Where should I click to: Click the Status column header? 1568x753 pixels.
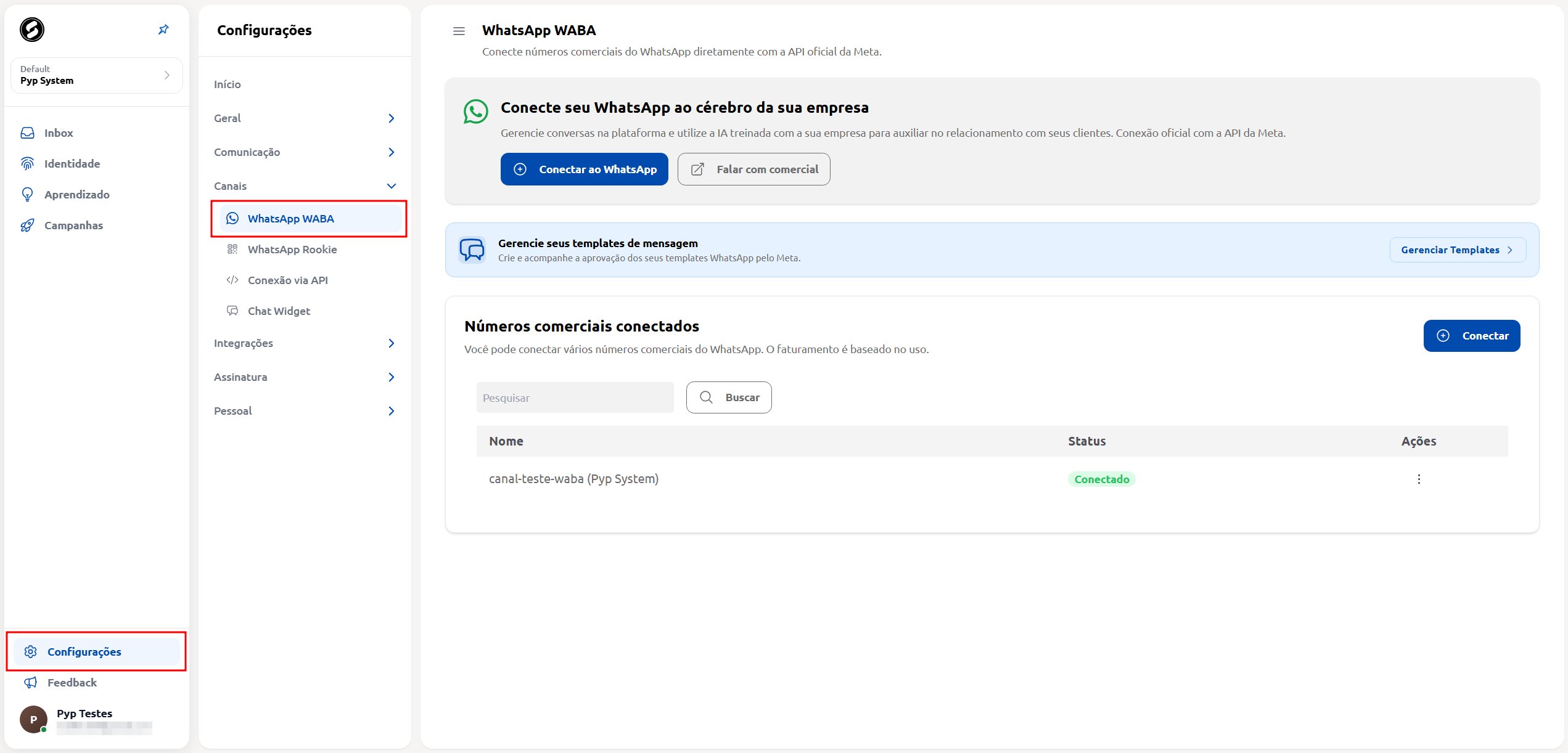[x=1086, y=441]
